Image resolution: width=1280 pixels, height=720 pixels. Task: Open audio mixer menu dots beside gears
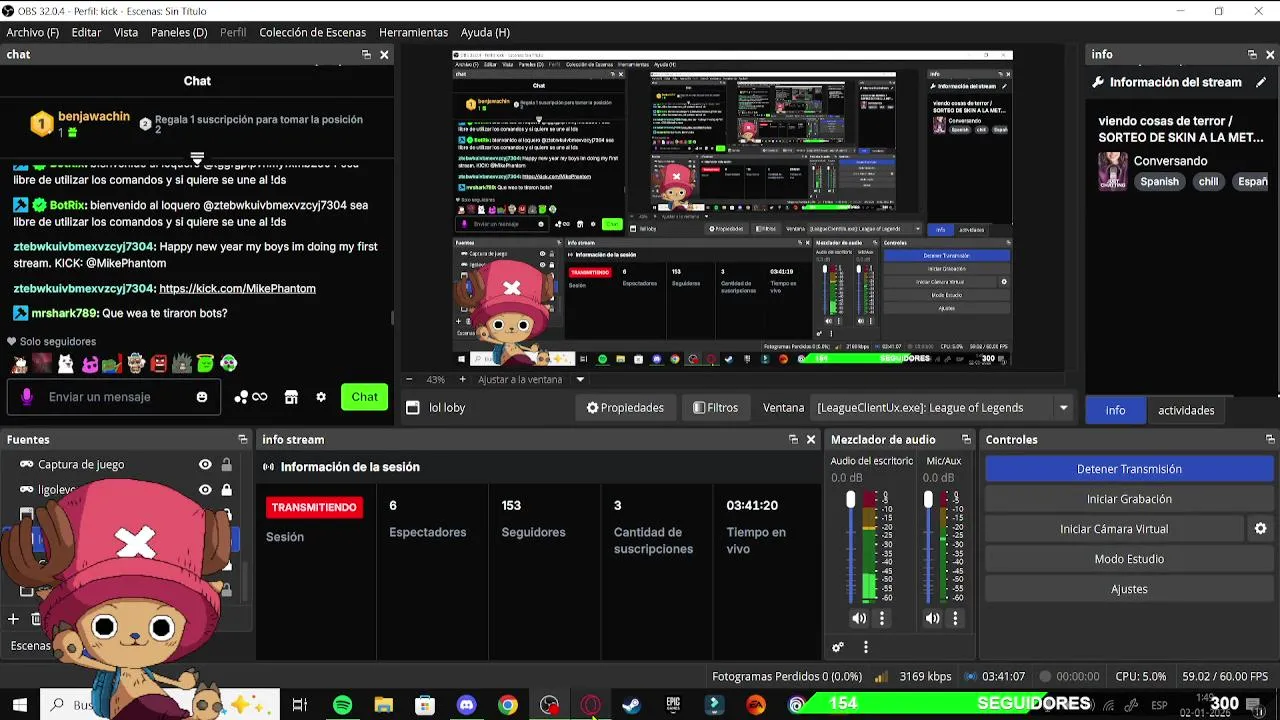coord(866,647)
